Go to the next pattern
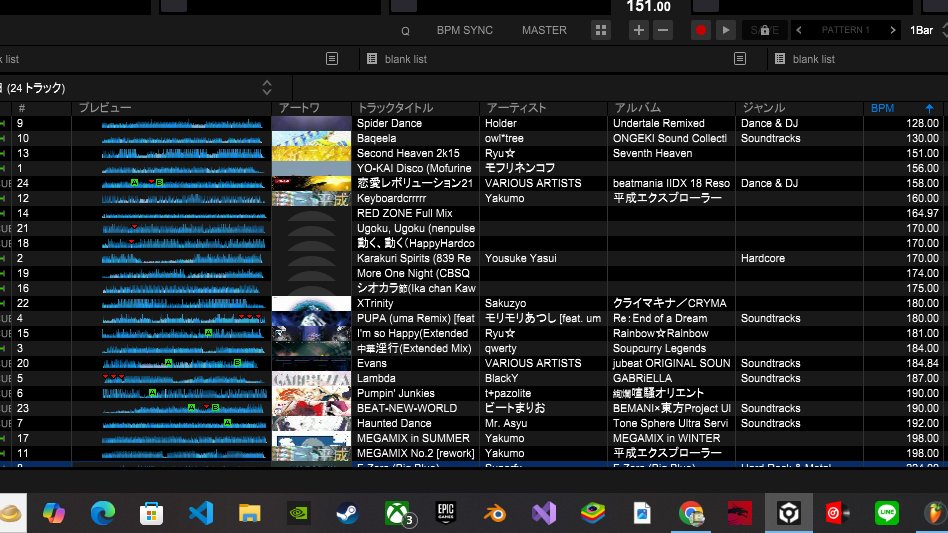The height and width of the screenshot is (533, 948). click(892, 30)
